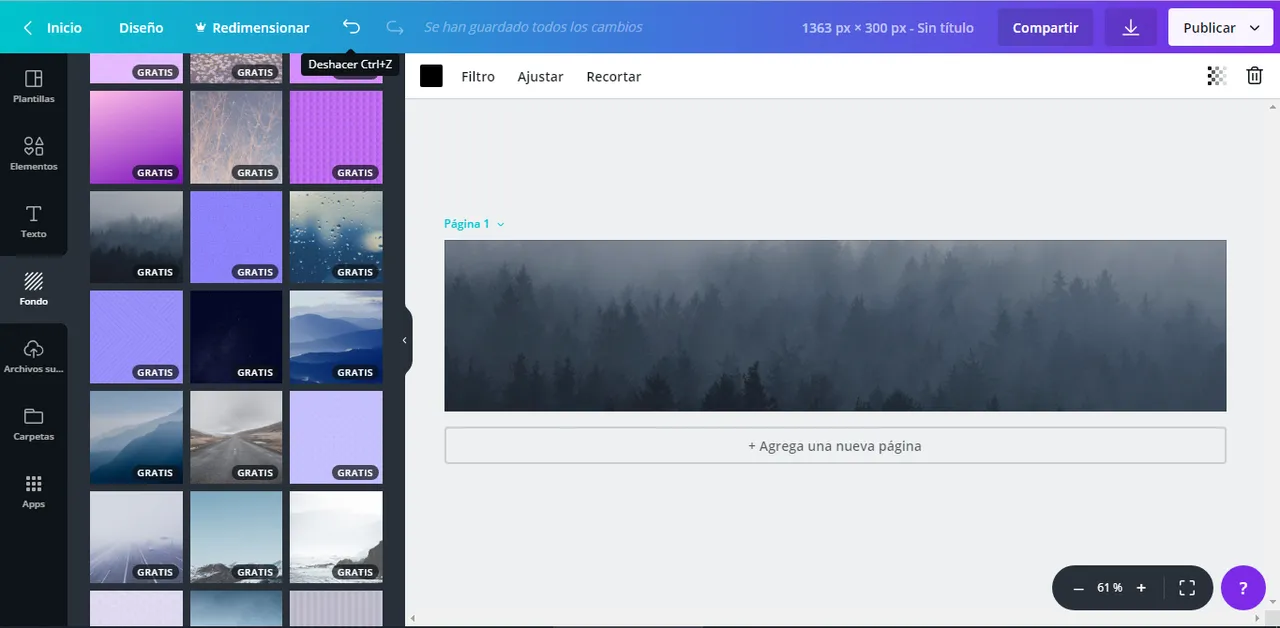Pick the bright purple textured background

pyautogui.click(x=336, y=137)
